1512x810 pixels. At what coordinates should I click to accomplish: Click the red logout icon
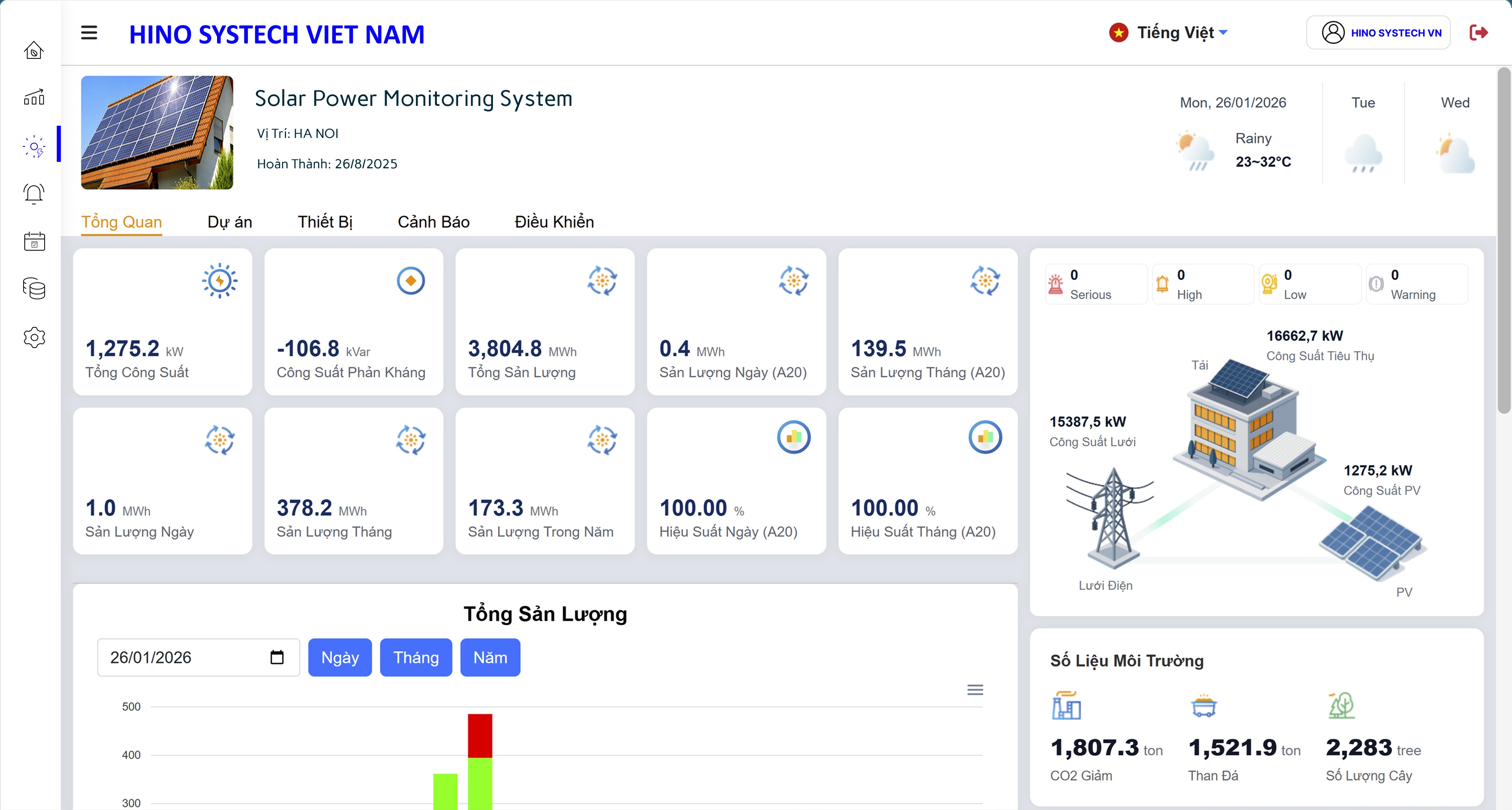pos(1478,33)
